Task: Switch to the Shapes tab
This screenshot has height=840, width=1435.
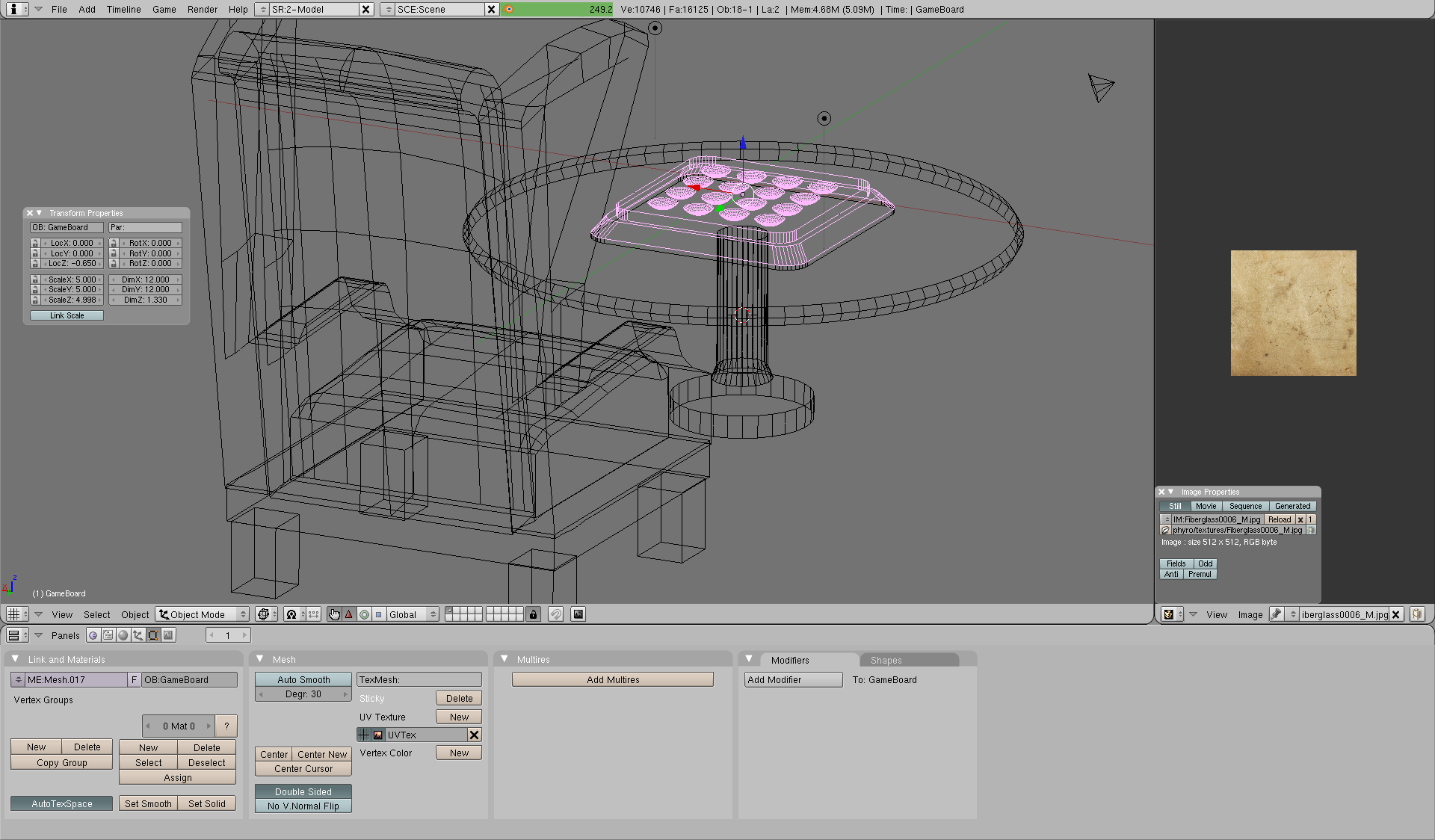Action: (886, 660)
